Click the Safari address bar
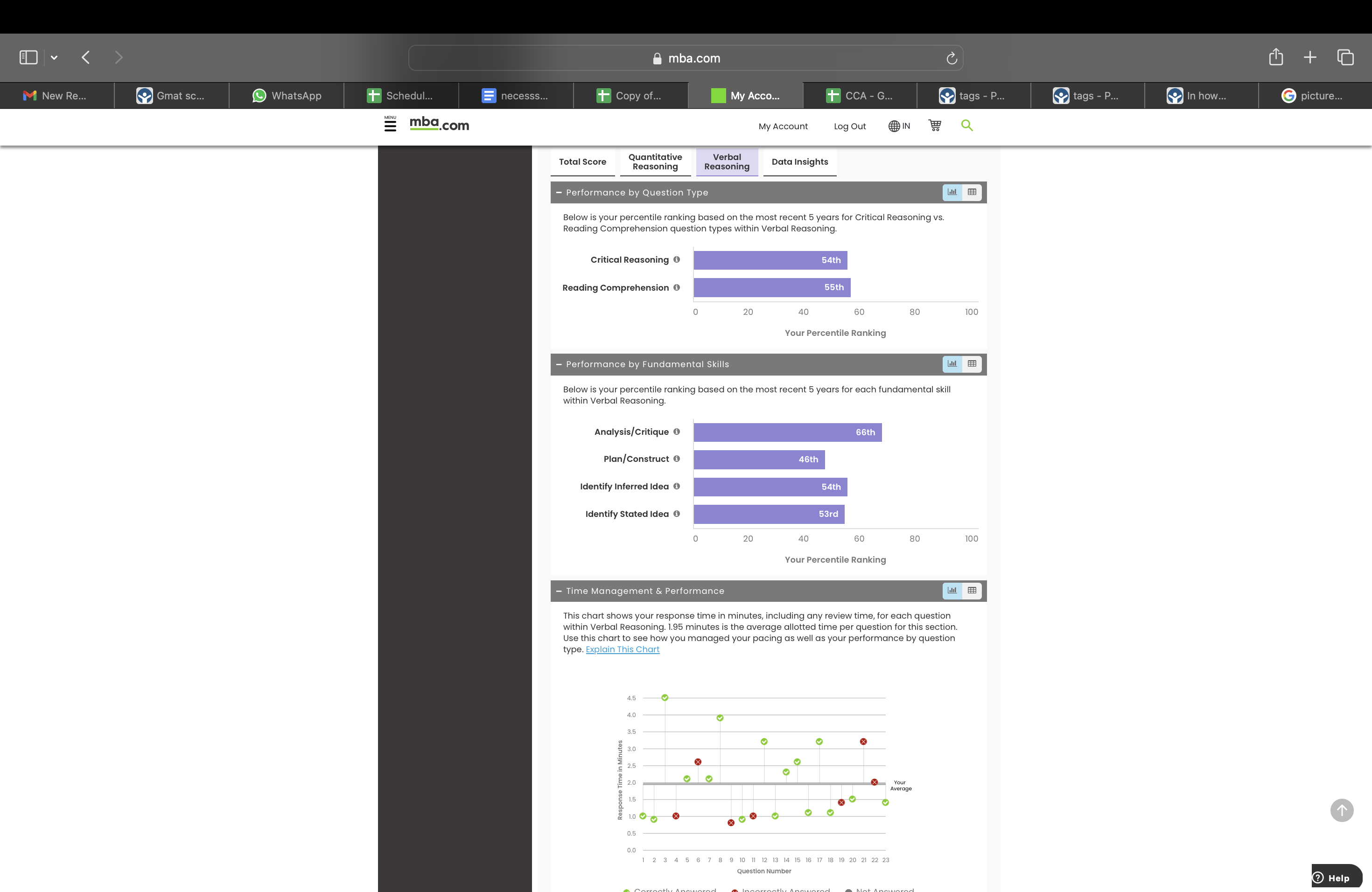This screenshot has height=892, width=1372. click(686, 58)
